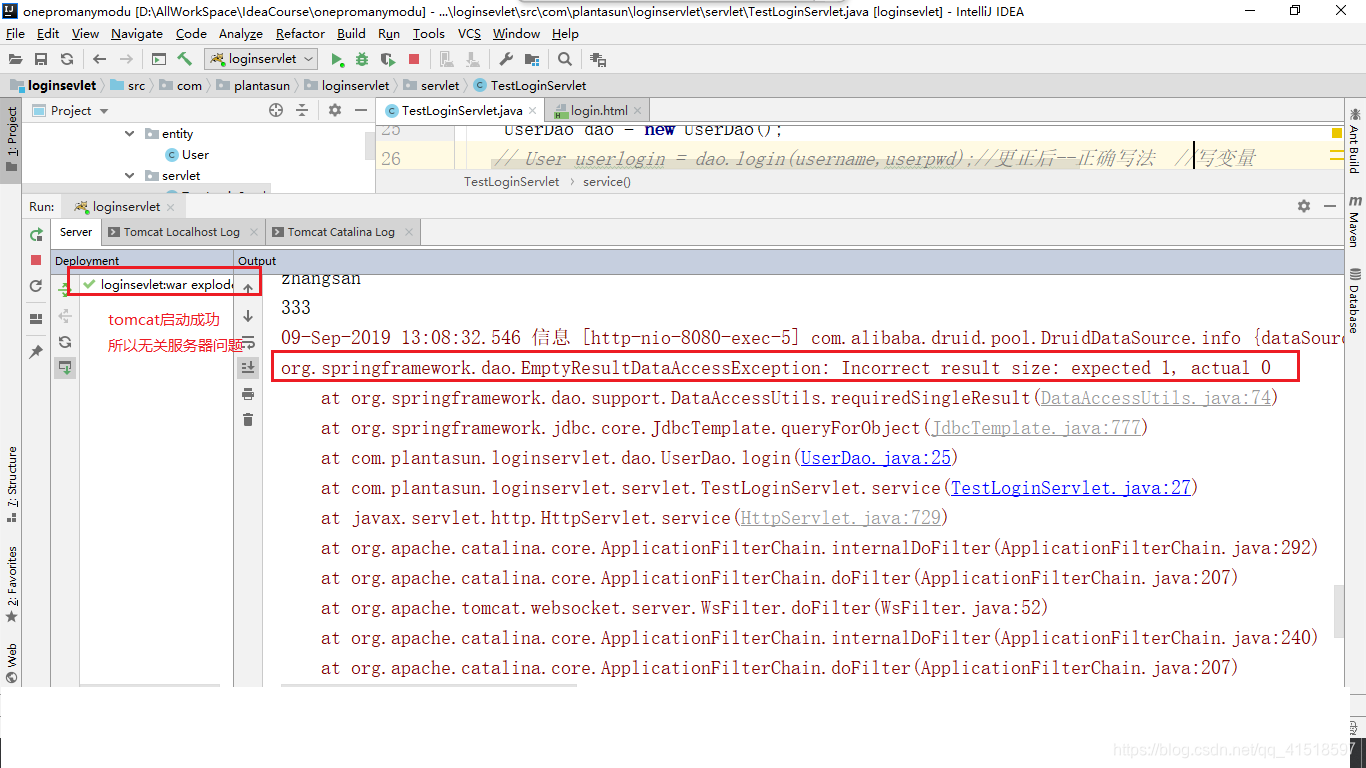Viewport: 1366px width, 768px height.
Task: Collapse all in the Project panel
Action: click(x=302, y=110)
